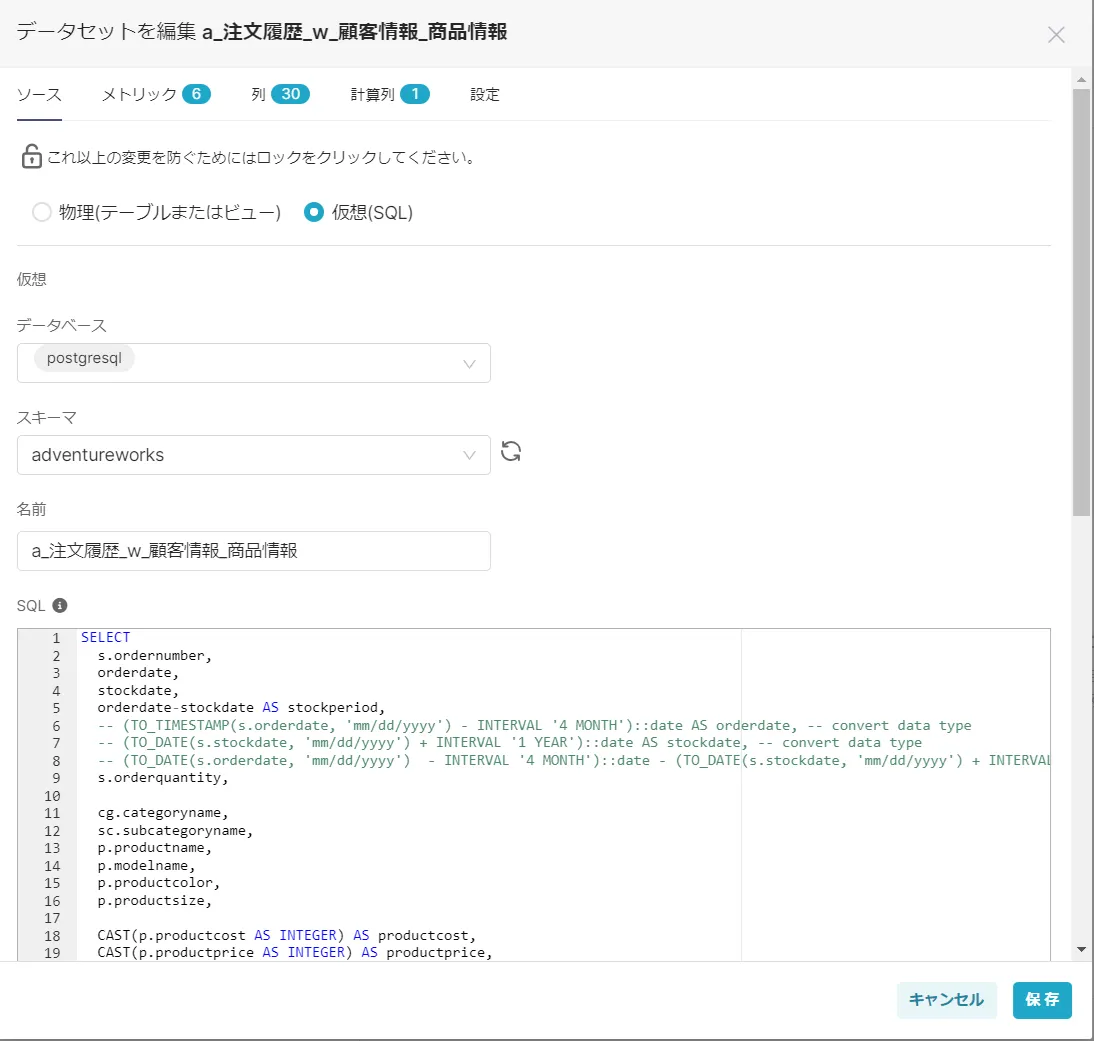Click scrollbar up arrow at top
The width and height of the screenshot is (1094, 1041).
pos(1081,80)
